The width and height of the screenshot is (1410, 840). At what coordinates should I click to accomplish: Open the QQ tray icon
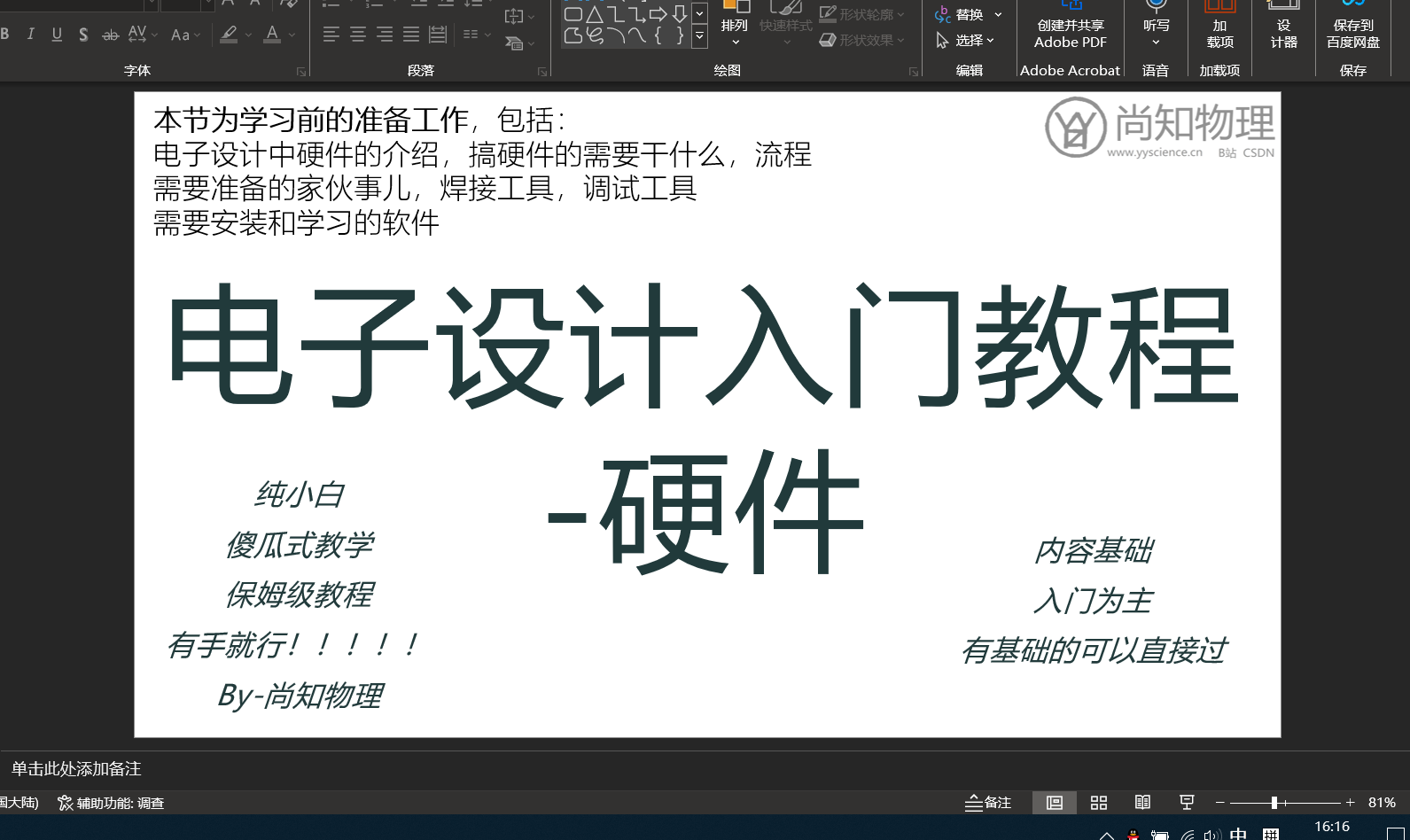click(x=1133, y=835)
